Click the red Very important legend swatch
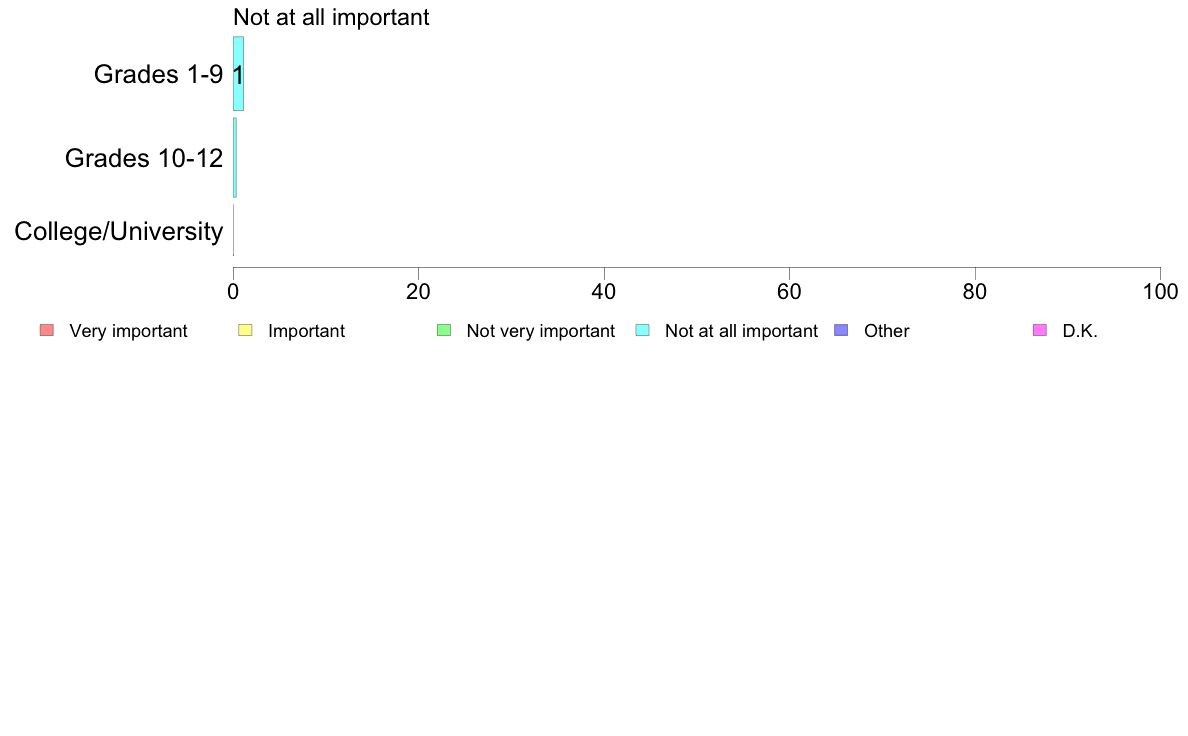 pos(47,330)
